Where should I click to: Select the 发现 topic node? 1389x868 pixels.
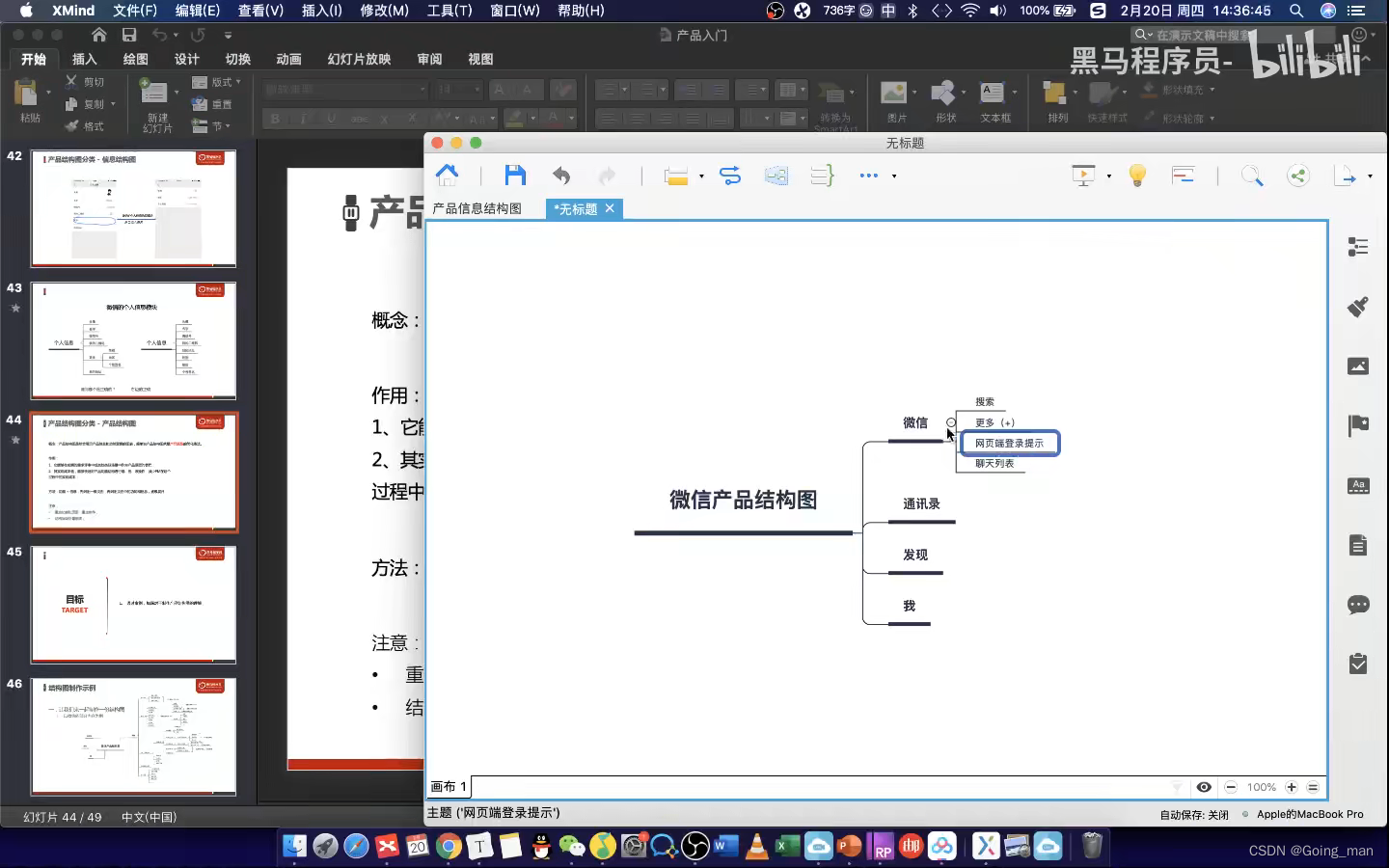pos(915,555)
